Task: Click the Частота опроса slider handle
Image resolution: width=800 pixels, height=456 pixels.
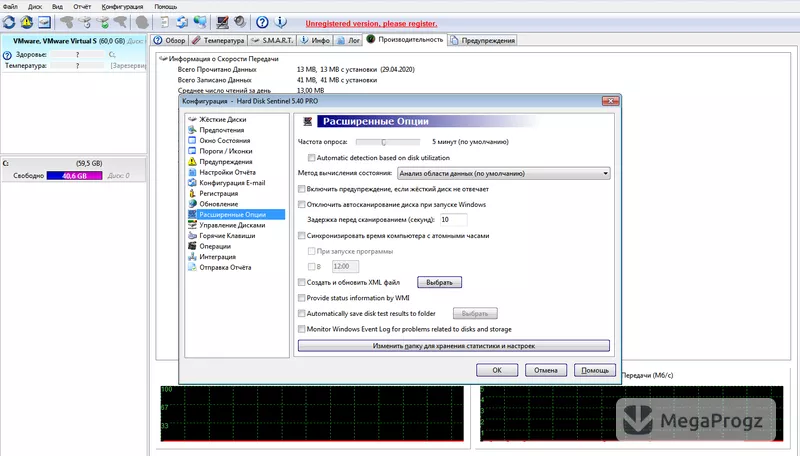Action: point(384,142)
